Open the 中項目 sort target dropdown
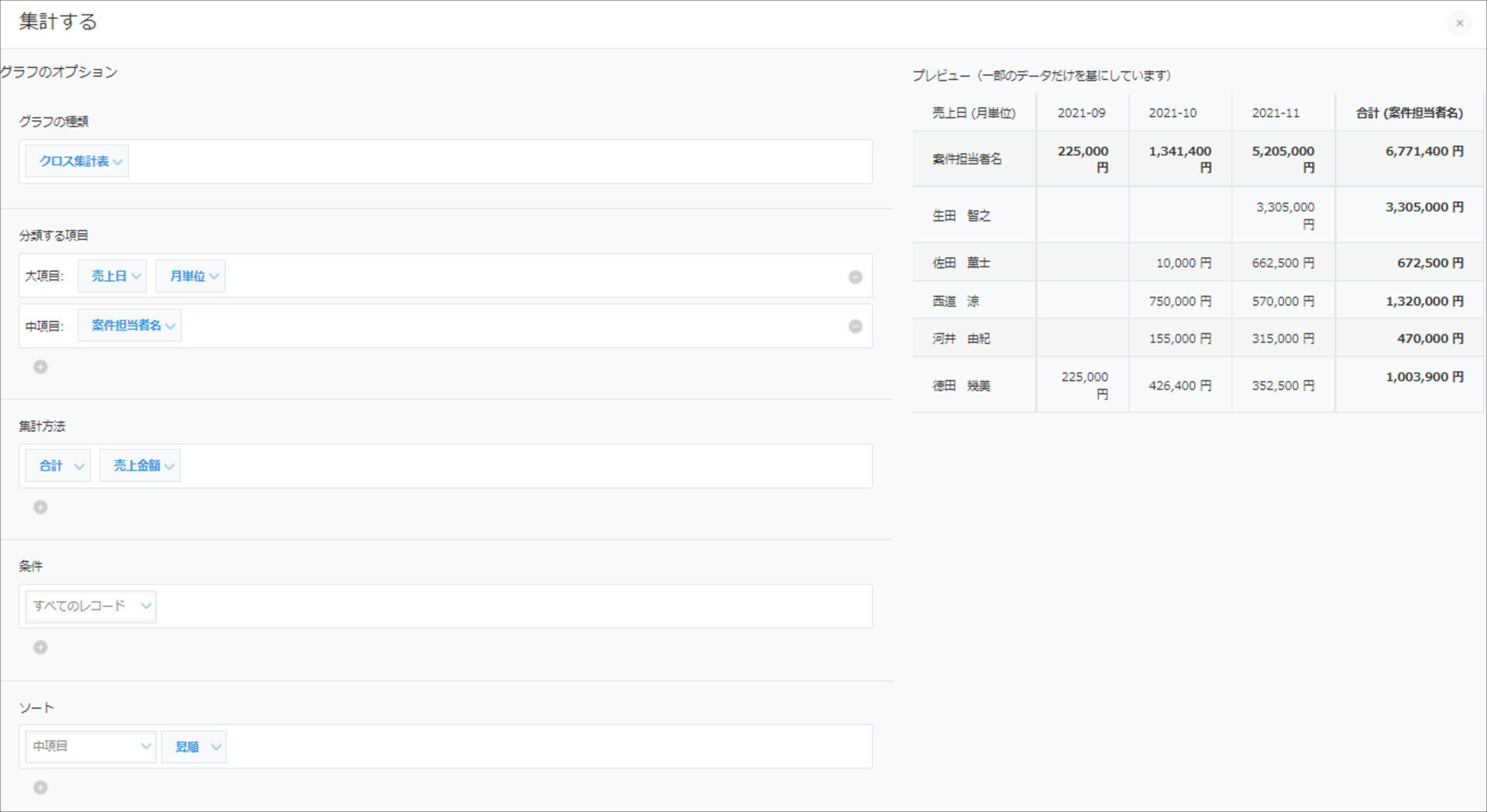This screenshot has width=1487, height=812. coord(91,746)
